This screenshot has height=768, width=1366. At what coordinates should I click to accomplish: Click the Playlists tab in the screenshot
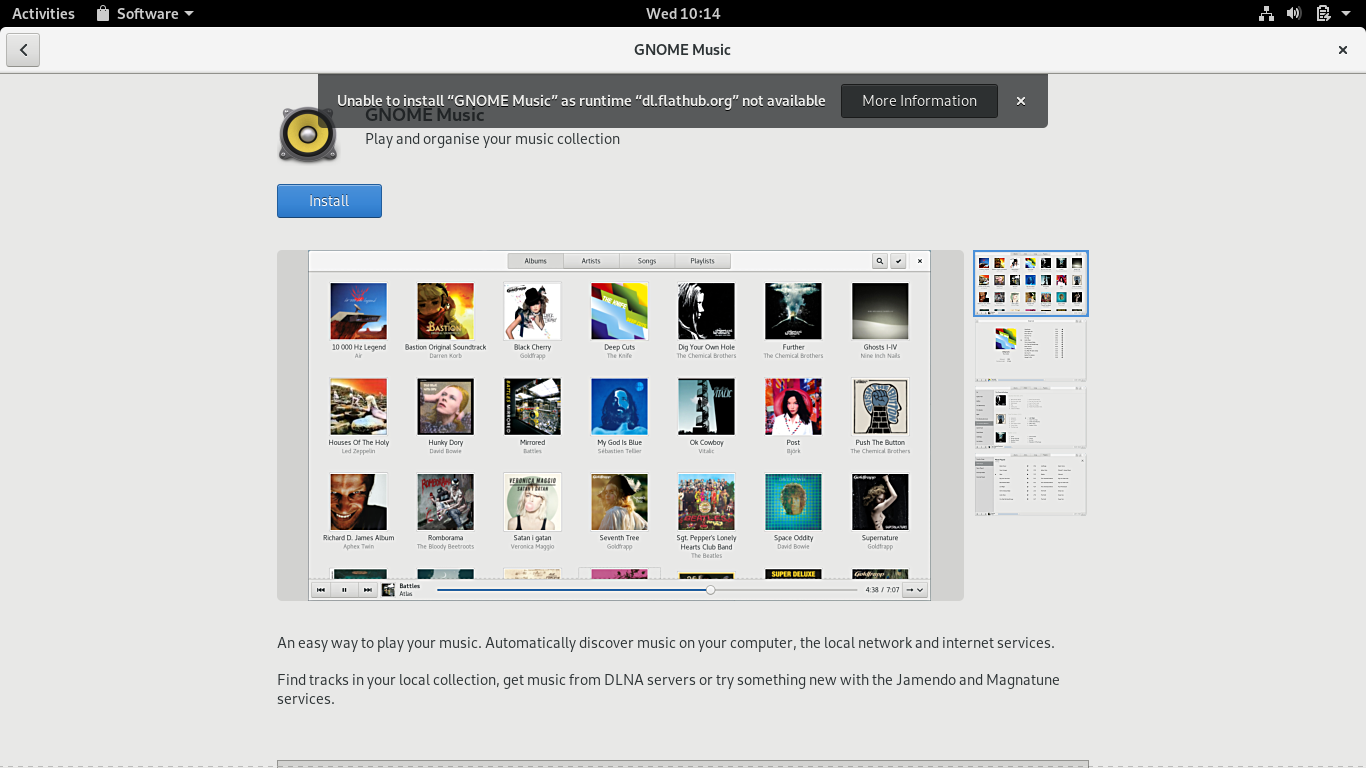703,261
